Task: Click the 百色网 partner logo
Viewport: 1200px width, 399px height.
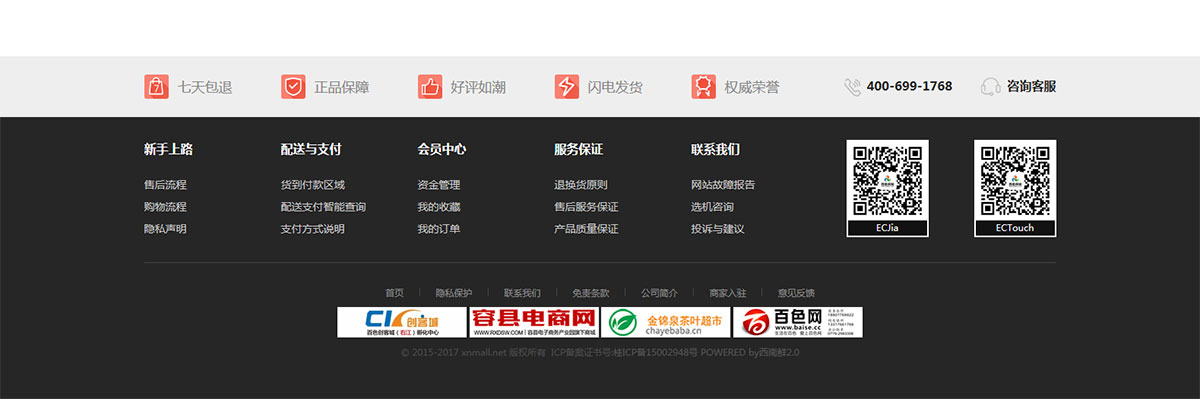Action: (798, 322)
